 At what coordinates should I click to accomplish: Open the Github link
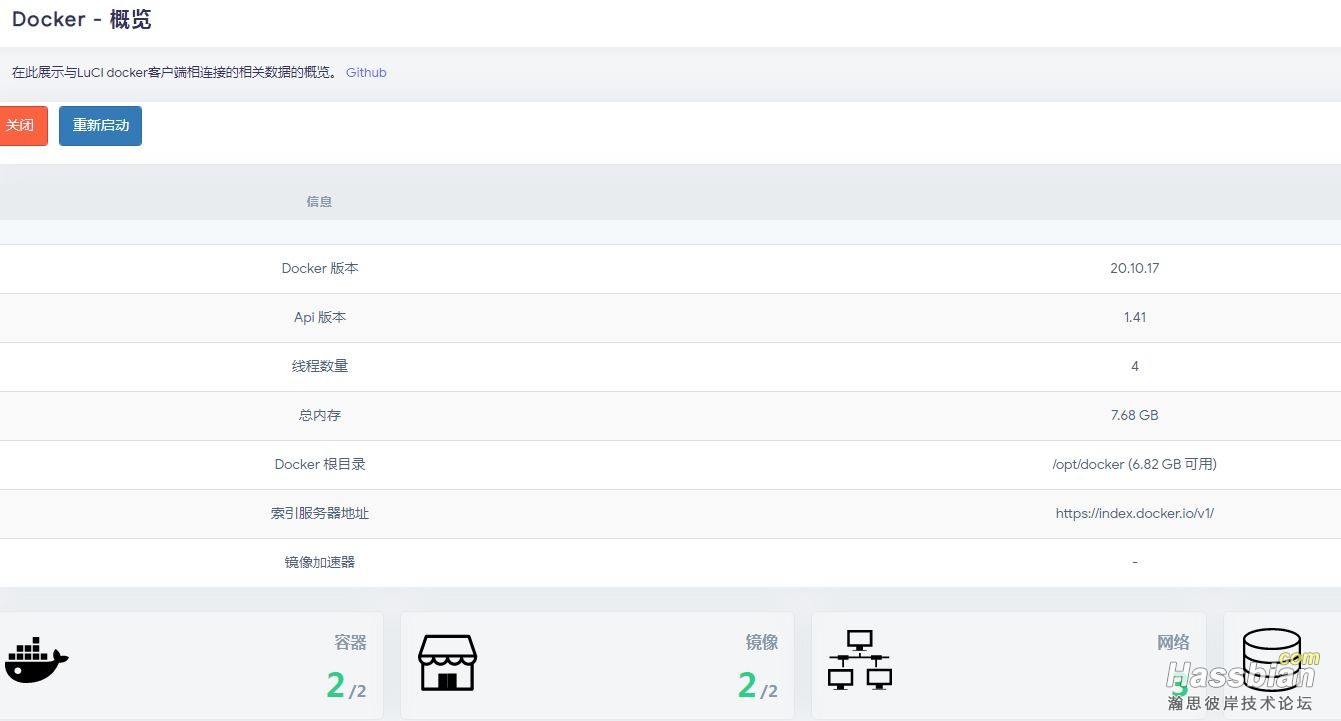coord(366,73)
